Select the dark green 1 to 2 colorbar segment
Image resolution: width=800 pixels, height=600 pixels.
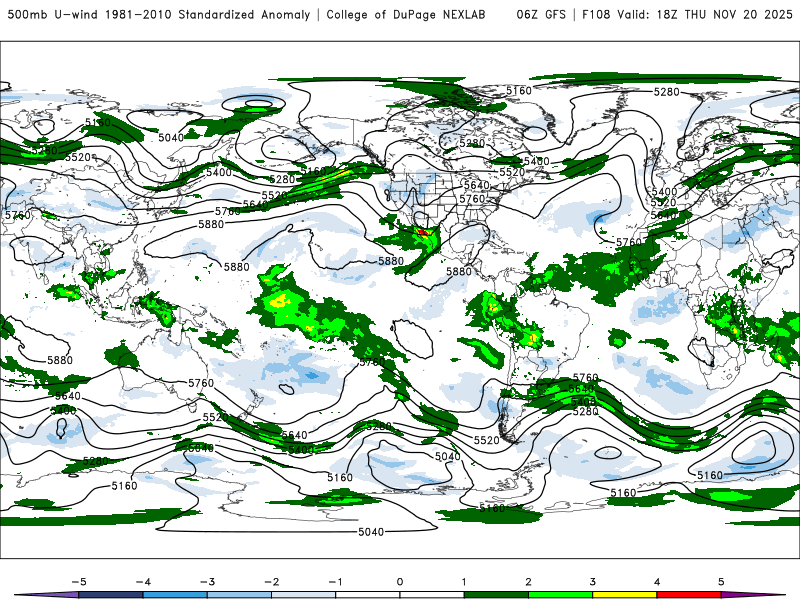click(496, 595)
